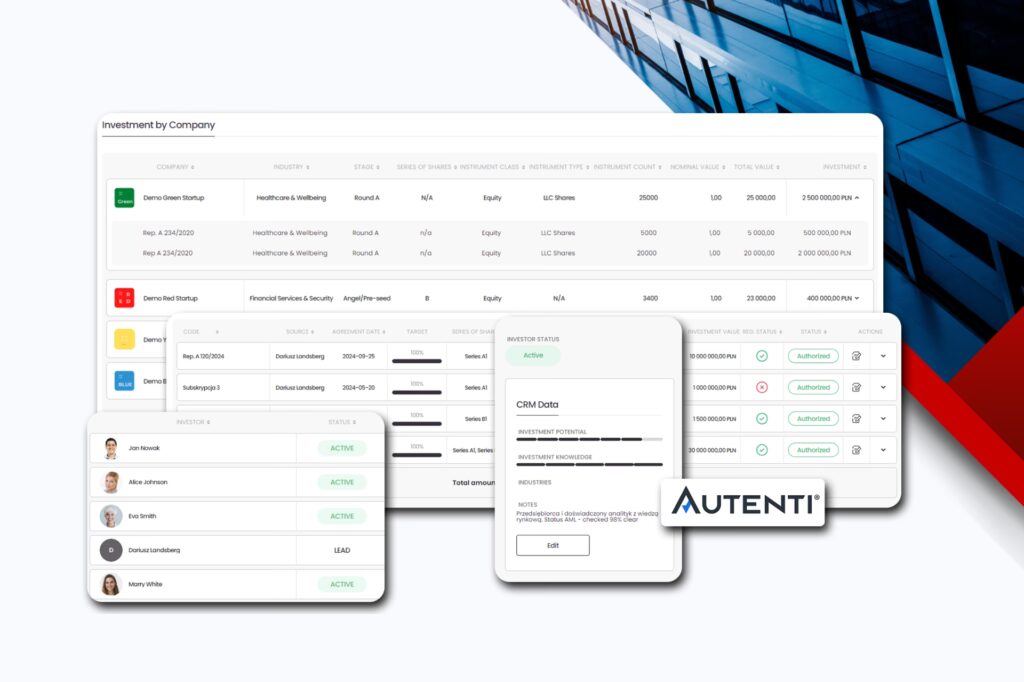Click Authorized status badge for Subskrypcja 3
The image size is (1024, 682).
(x=813, y=387)
